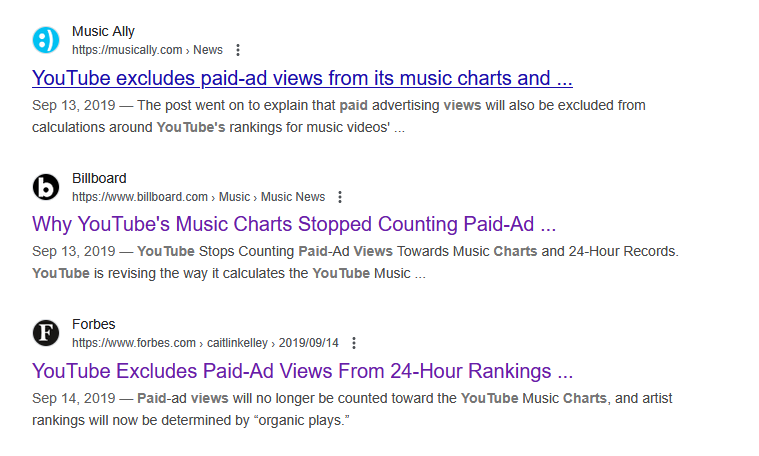759x456 pixels.
Task: Open 'YouTube excludes paid-ad views' Music Ally article
Action: click(x=302, y=78)
